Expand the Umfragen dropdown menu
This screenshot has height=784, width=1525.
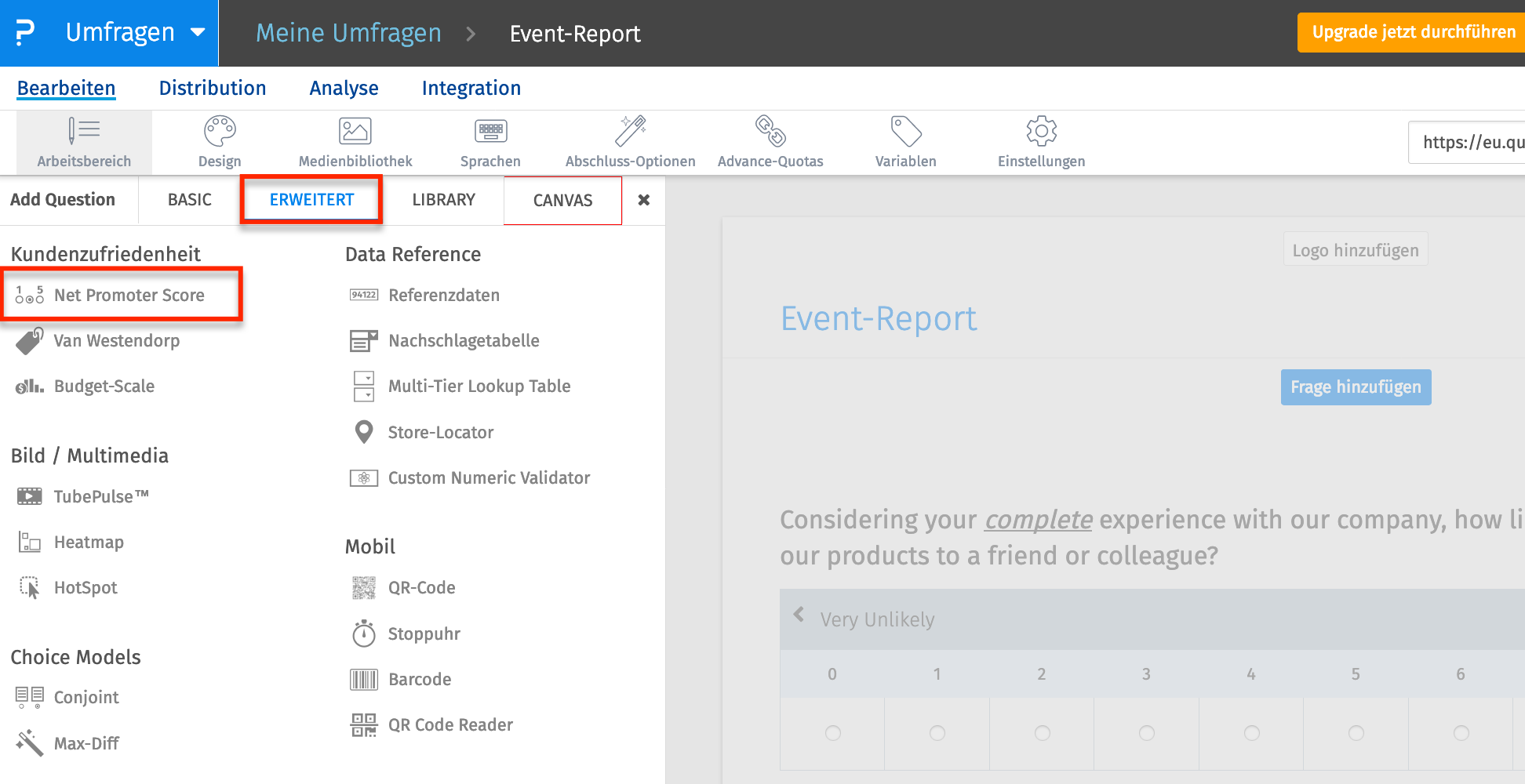(198, 33)
